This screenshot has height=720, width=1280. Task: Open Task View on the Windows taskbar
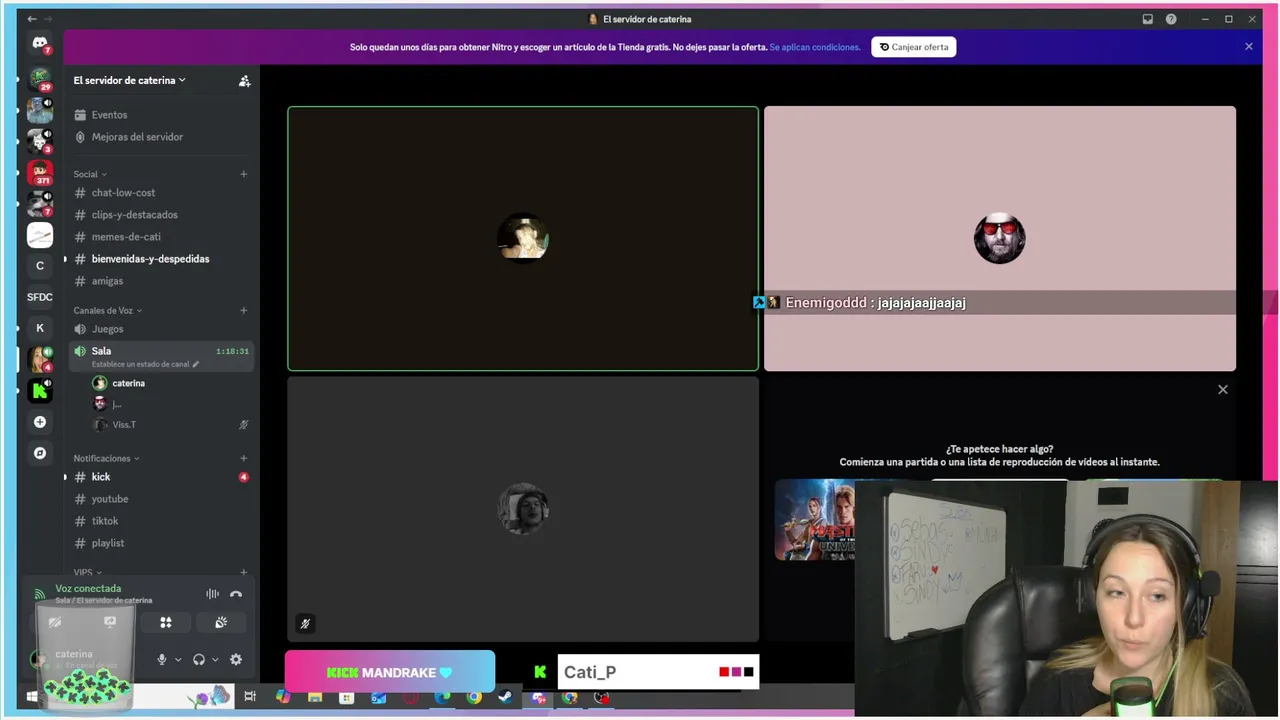point(250,697)
